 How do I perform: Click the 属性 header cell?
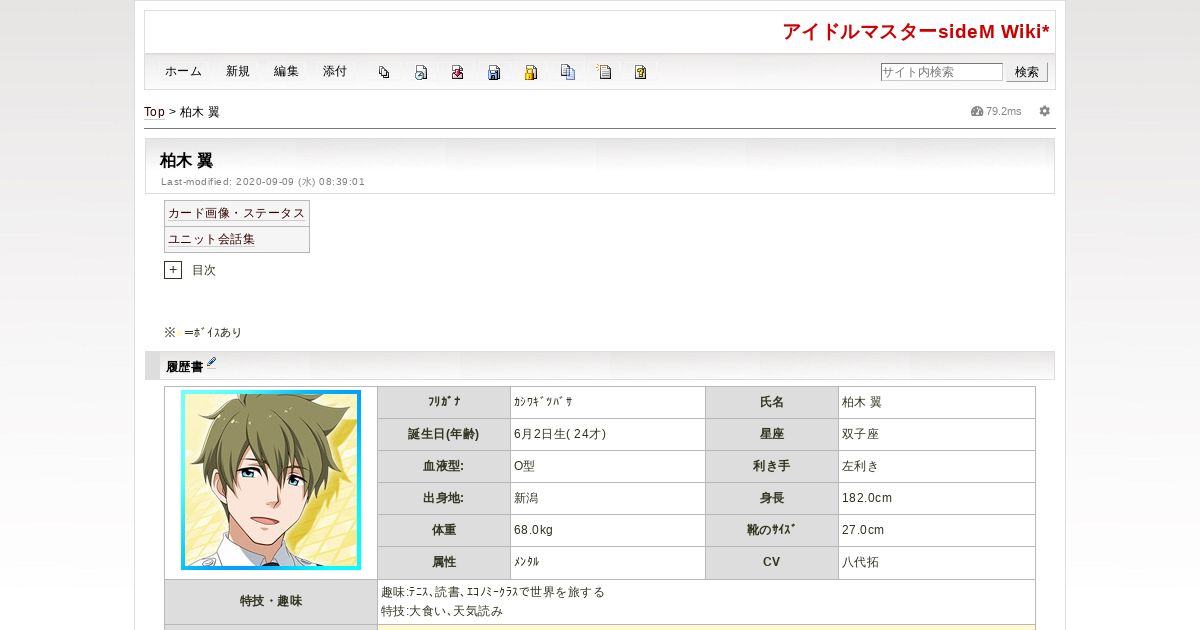pyautogui.click(x=444, y=562)
